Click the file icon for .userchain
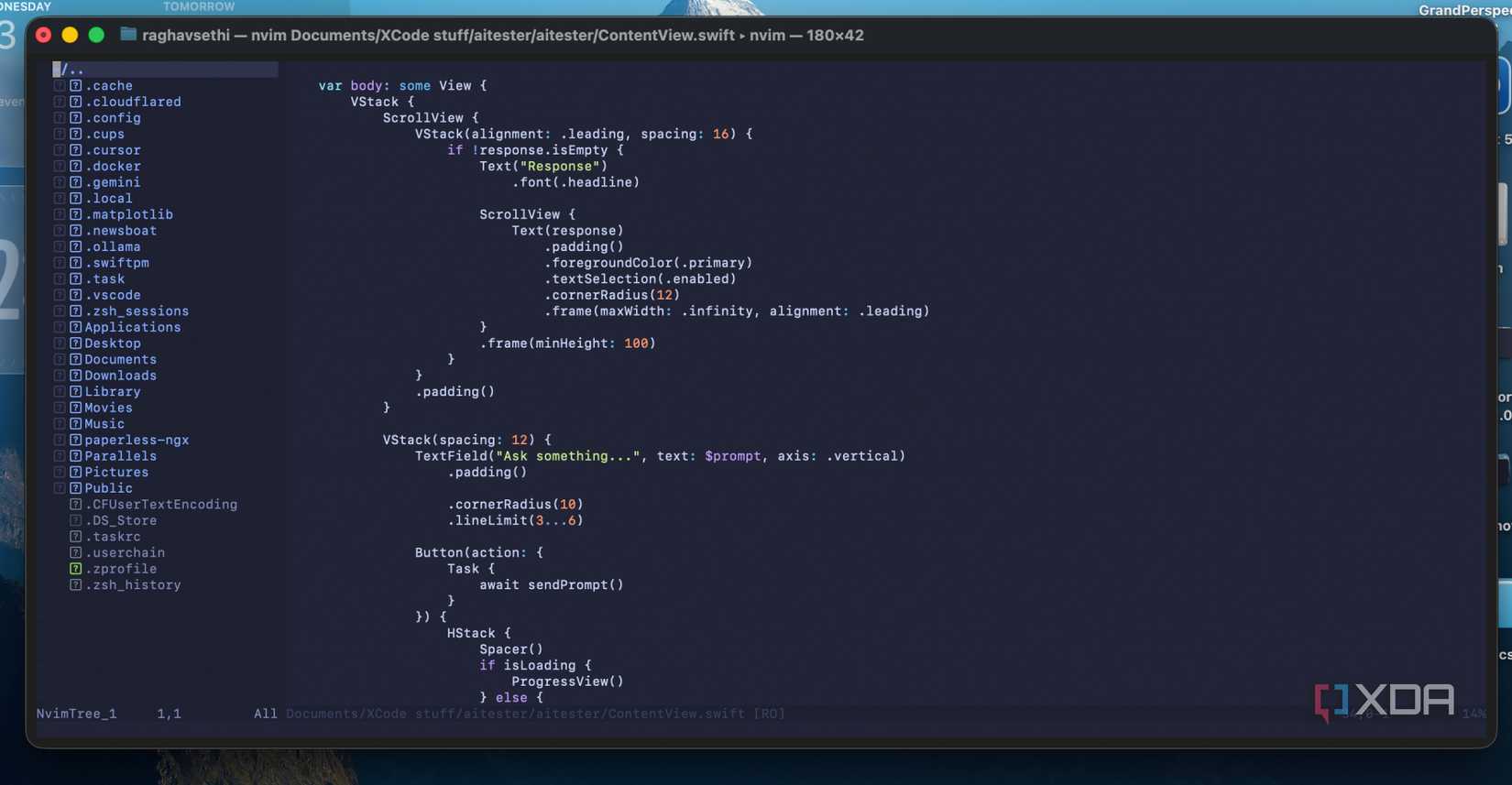Image resolution: width=1512 pixels, height=785 pixels. pyautogui.click(x=76, y=553)
